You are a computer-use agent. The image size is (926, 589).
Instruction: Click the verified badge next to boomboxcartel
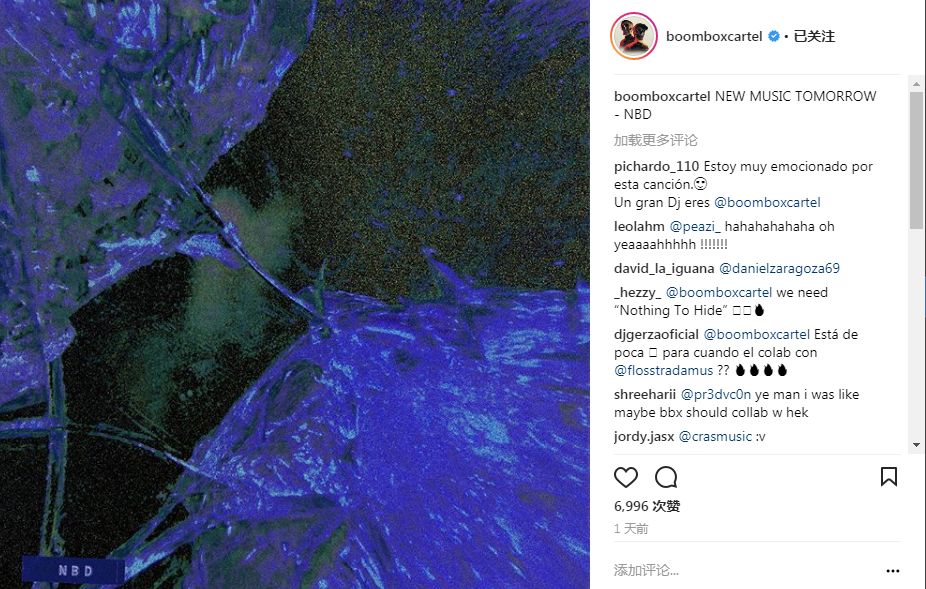tap(773, 36)
